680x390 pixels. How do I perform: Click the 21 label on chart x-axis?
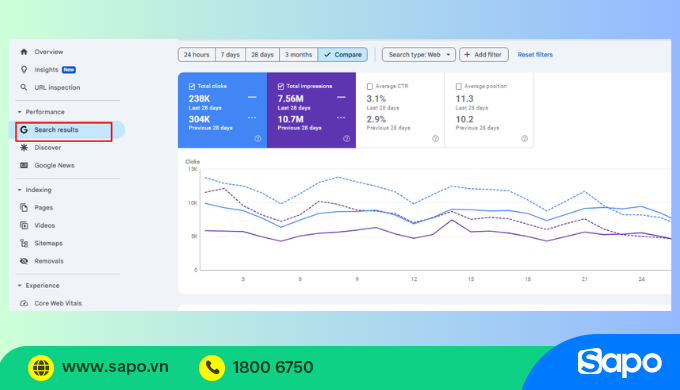pos(585,279)
